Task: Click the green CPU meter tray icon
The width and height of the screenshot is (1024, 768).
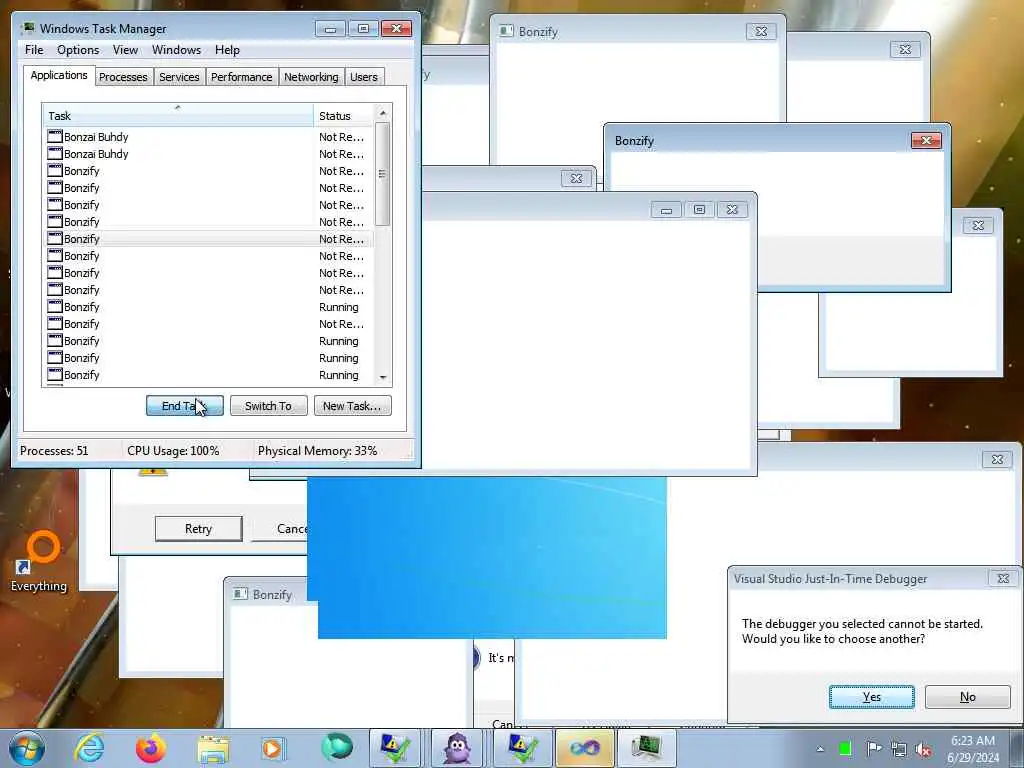Action: tap(844, 749)
